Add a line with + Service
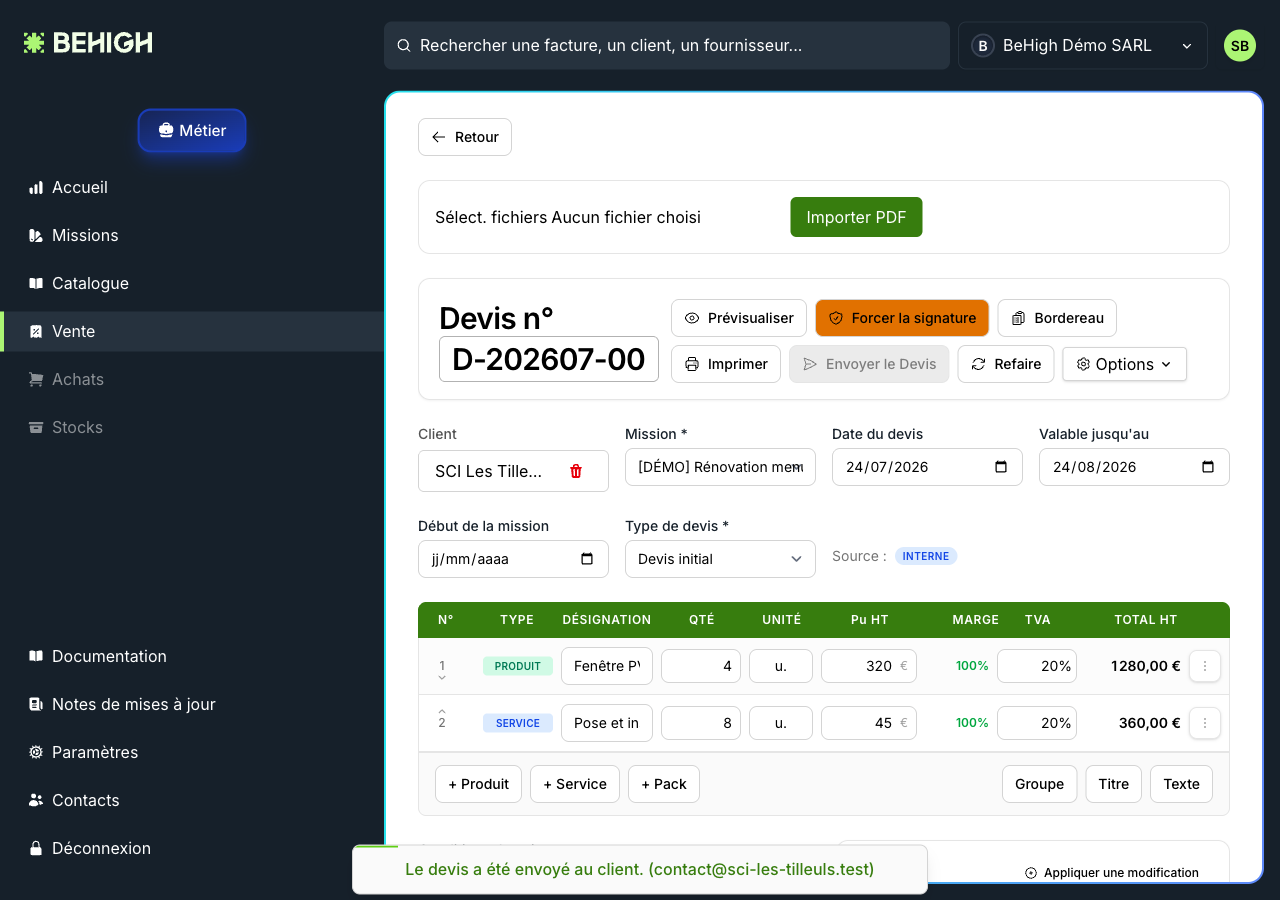1280x900 pixels. click(575, 784)
